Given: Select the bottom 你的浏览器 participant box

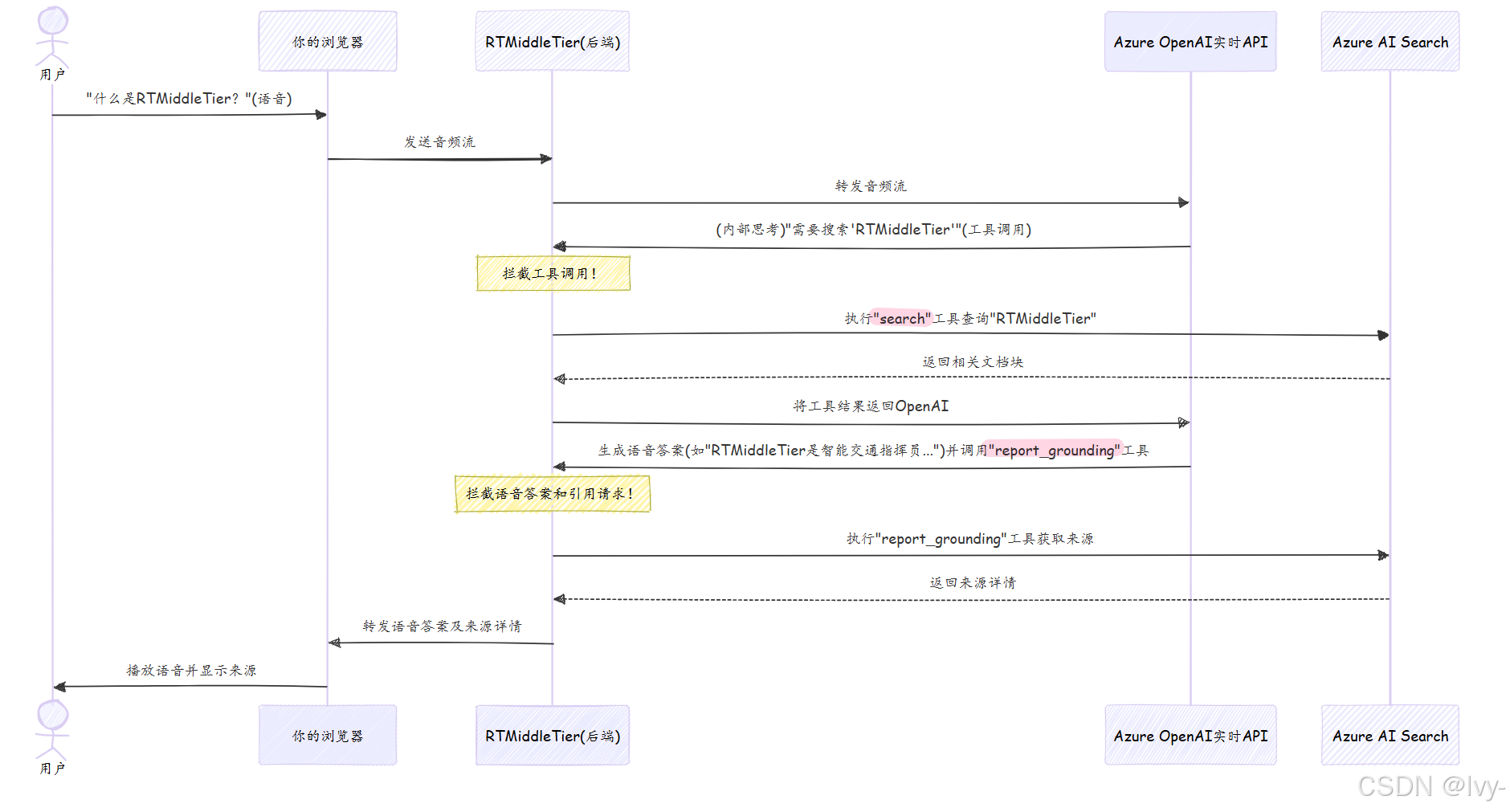Looking at the screenshot, I should point(328,736).
